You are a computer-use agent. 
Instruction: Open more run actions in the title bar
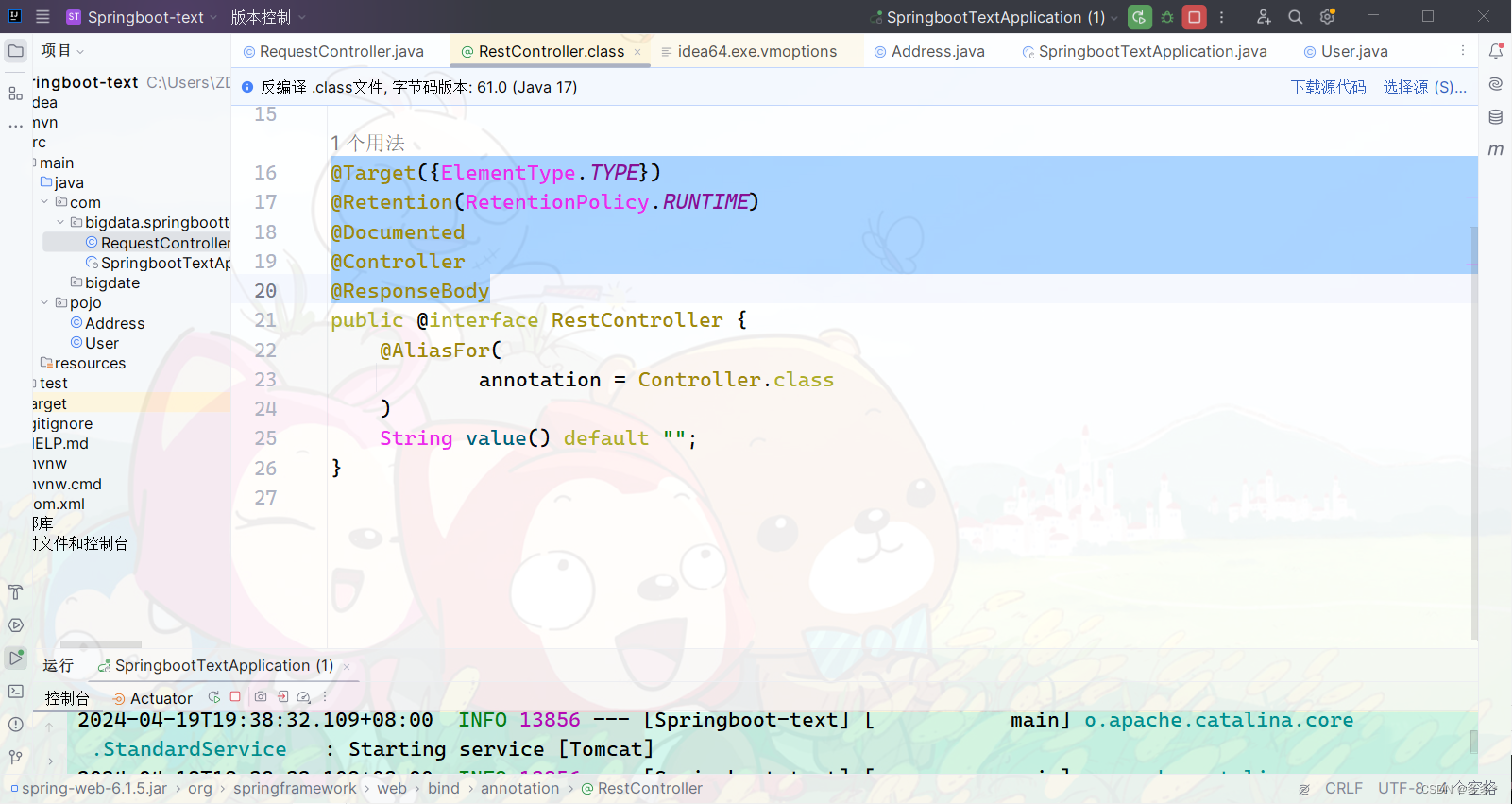coord(1222,17)
